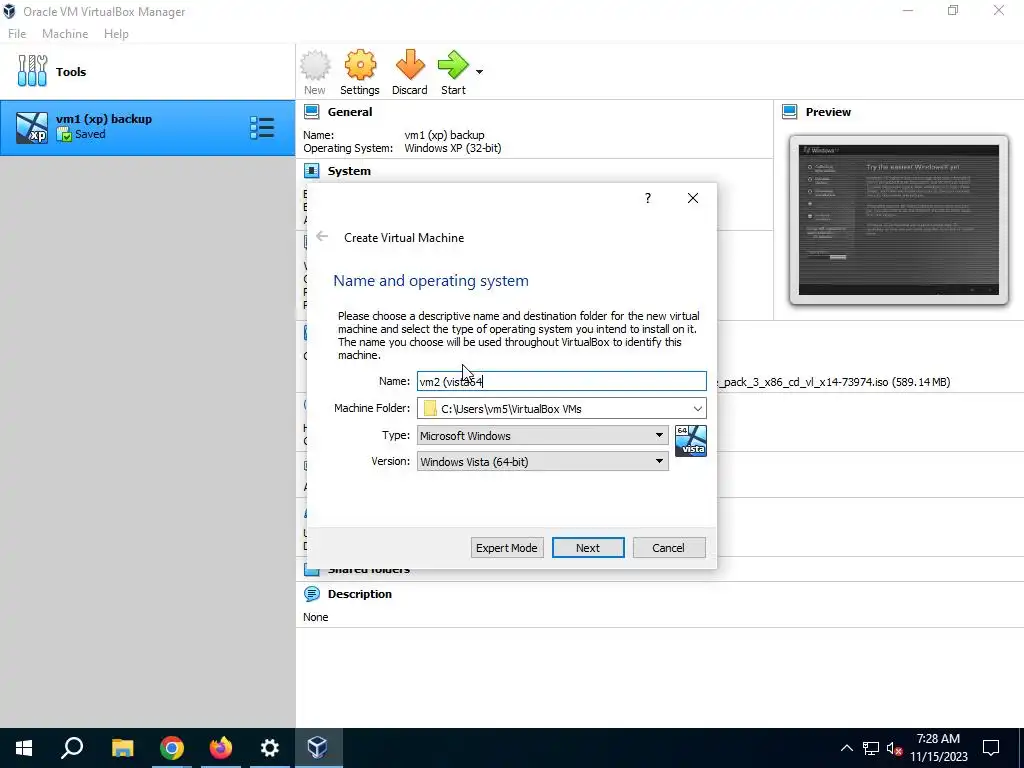Open the Type dropdown
This screenshot has width=1024, height=768.
[x=542, y=436]
